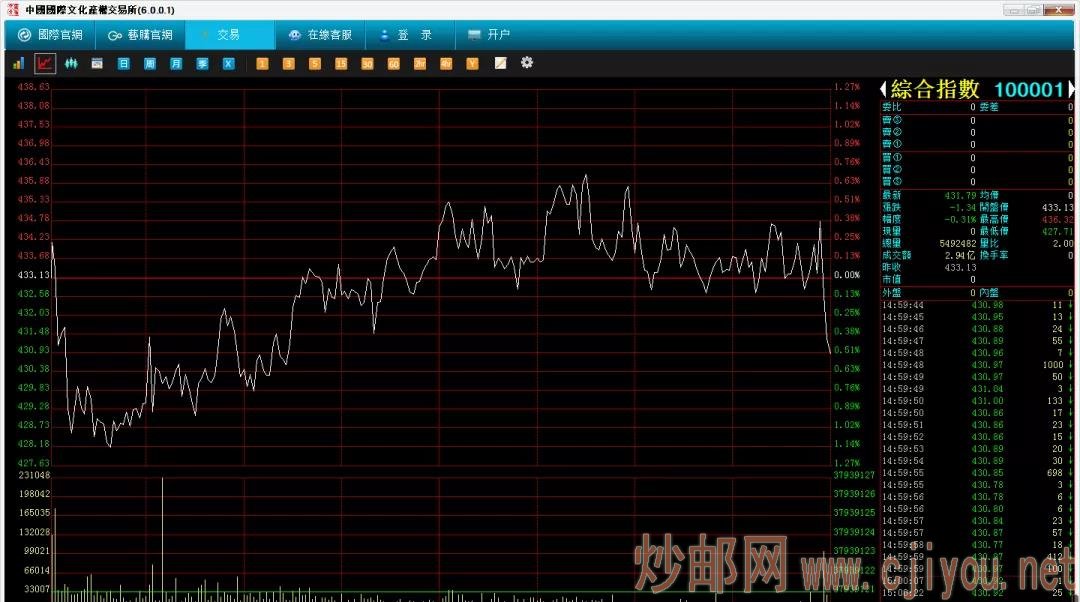1080x602 pixels.
Task: Switch chart to monthly view (月)
Action: 175,63
